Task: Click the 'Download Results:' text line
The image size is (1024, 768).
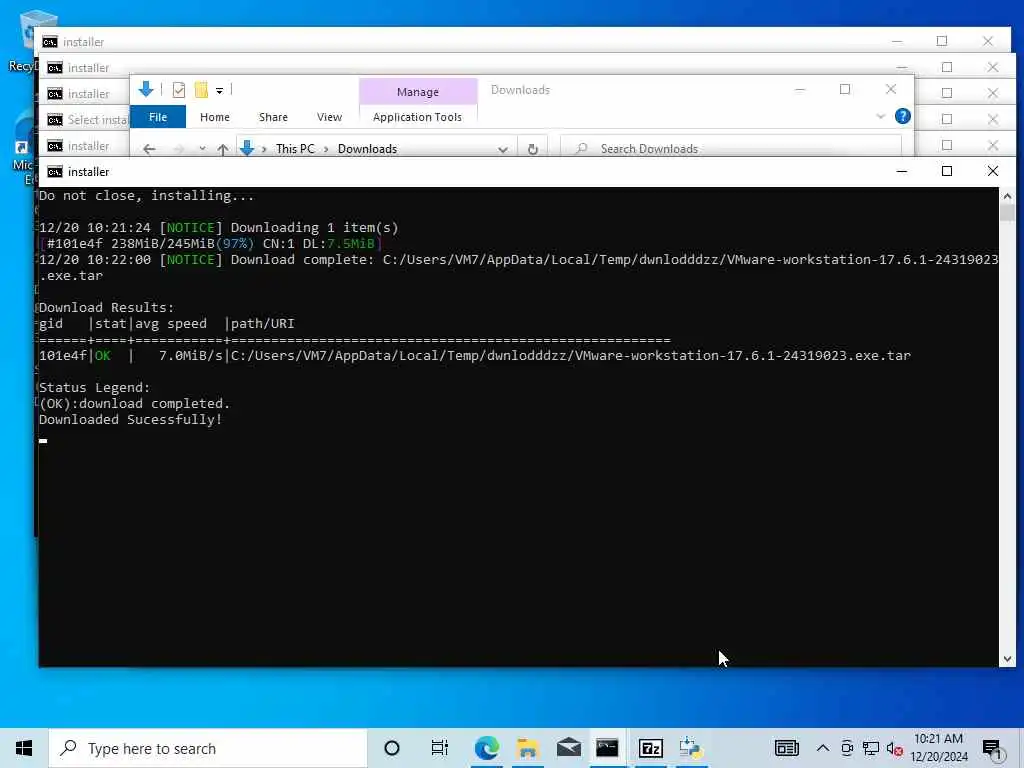Action: [x=106, y=307]
